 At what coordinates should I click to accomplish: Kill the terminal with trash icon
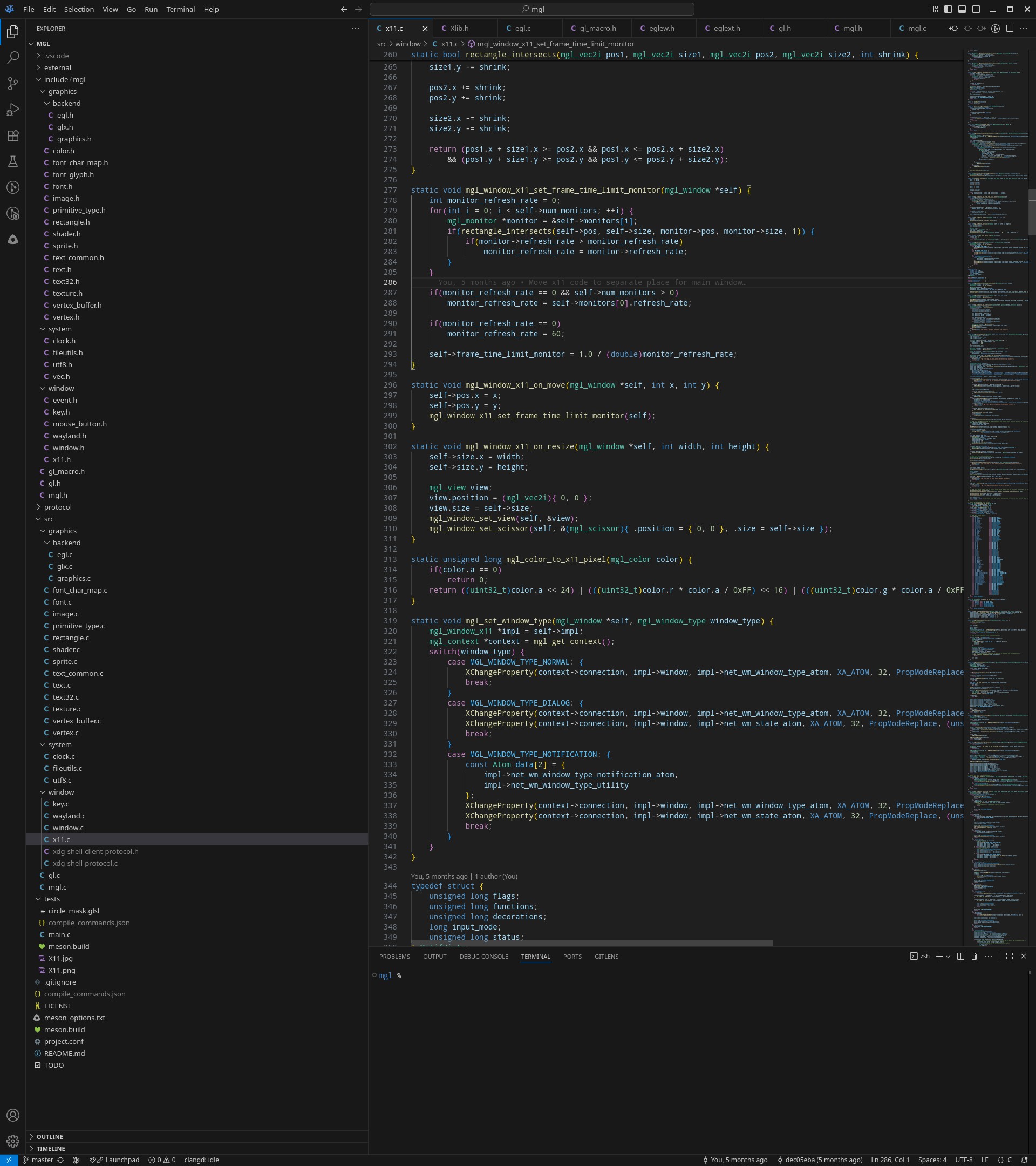pyautogui.click(x=974, y=956)
